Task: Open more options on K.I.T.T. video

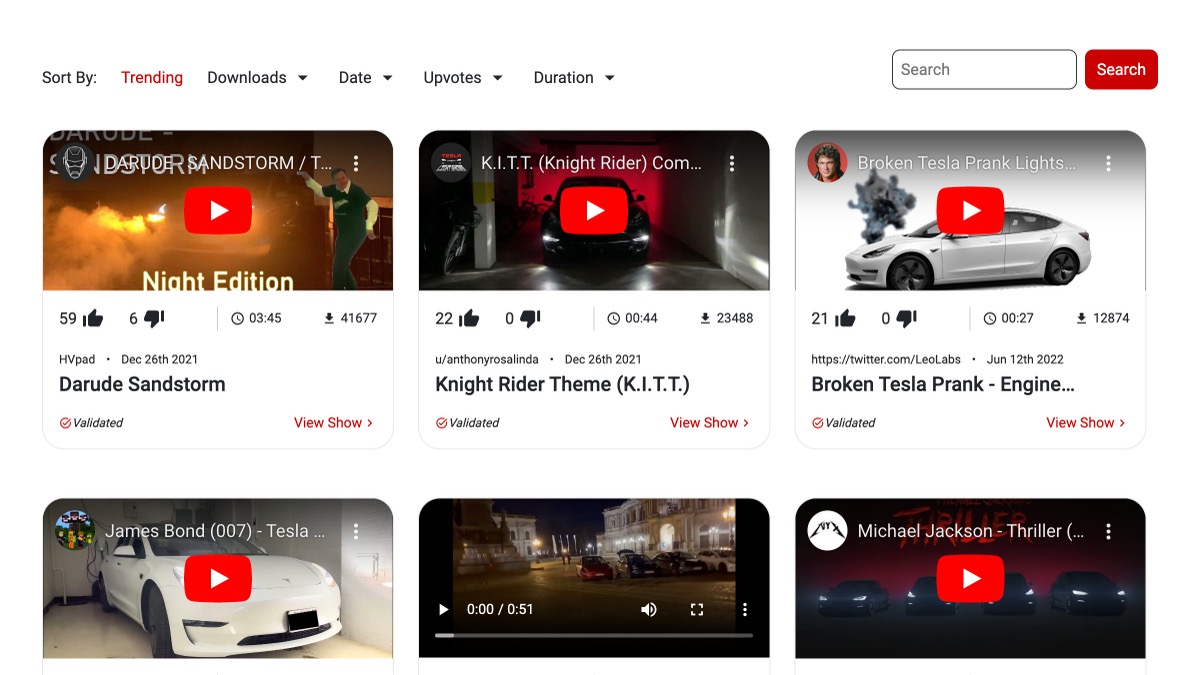Action: [x=732, y=163]
